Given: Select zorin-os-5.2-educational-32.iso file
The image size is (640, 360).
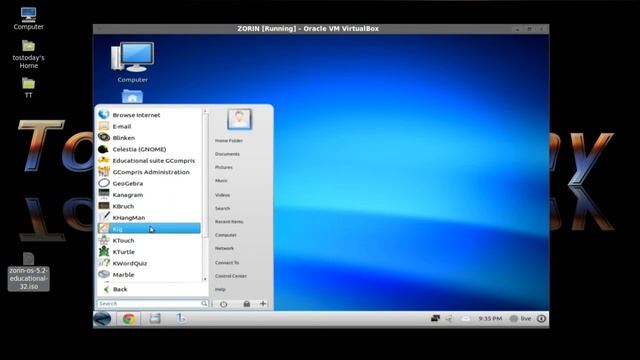Looking at the screenshot, I should point(29,271).
